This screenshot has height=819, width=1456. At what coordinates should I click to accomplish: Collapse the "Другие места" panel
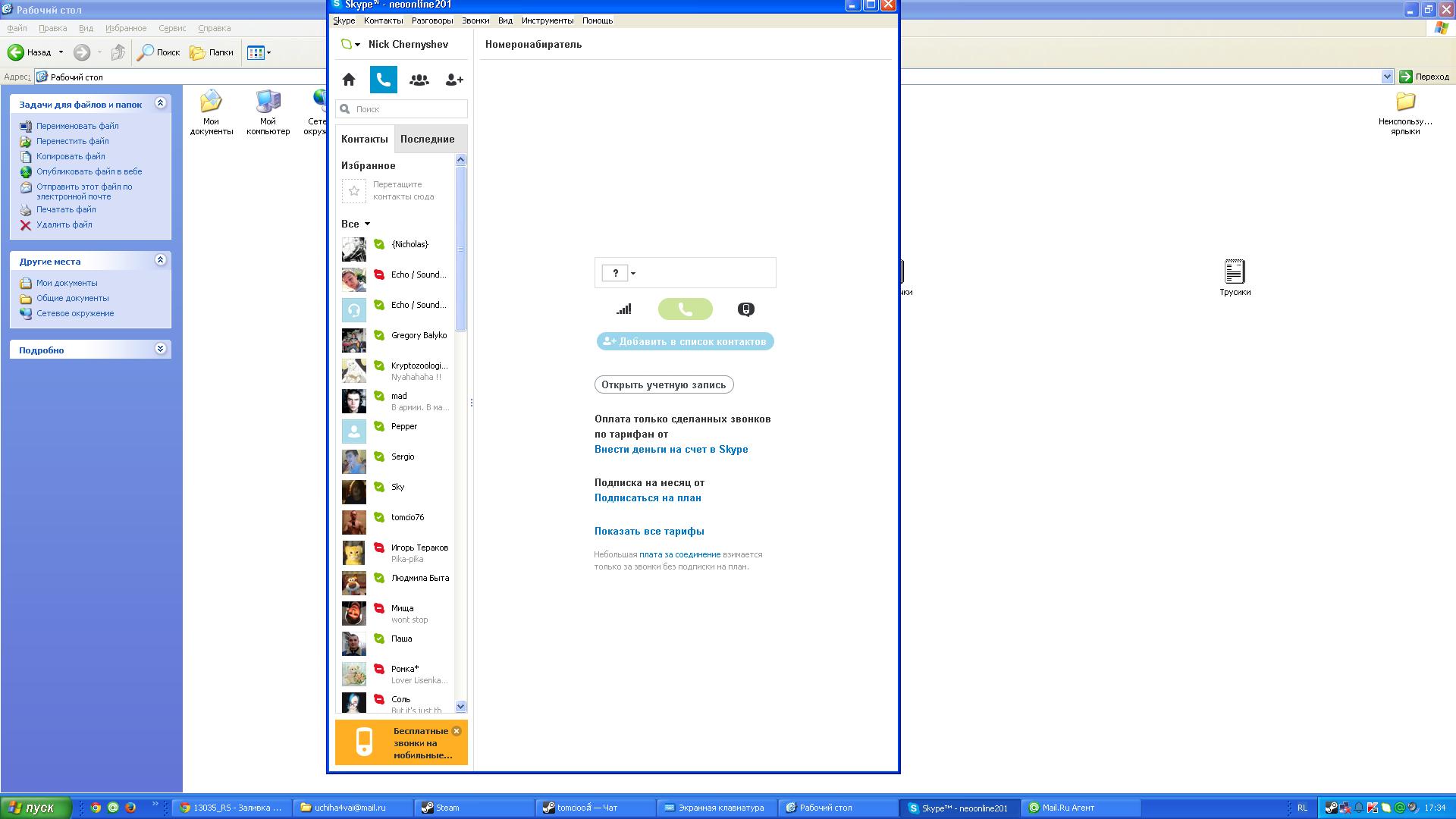coord(160,260)
